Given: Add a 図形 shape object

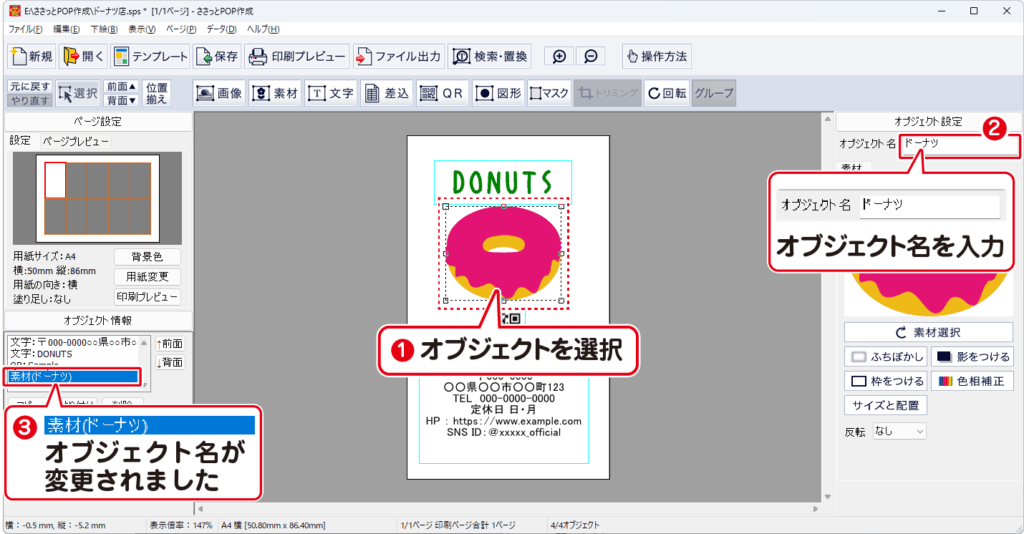Looking at the screenshot, I should (497, 93).
